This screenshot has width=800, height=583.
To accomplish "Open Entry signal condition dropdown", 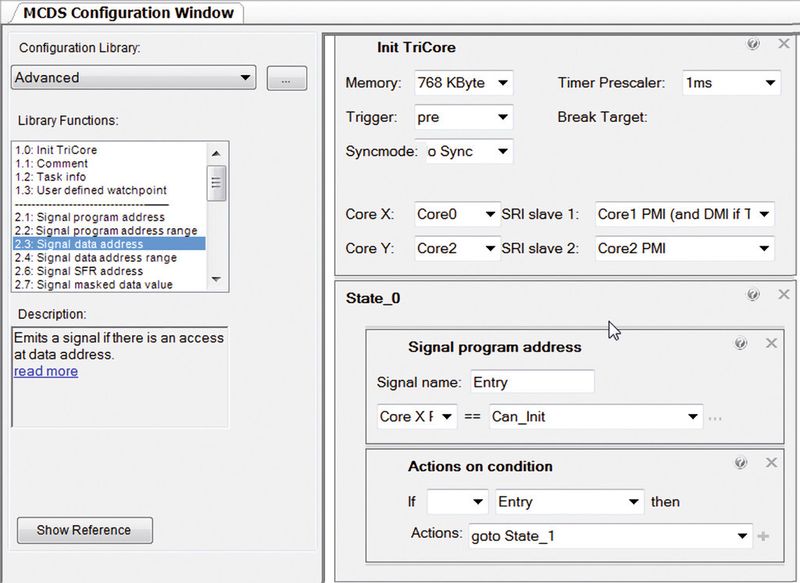I will click(x=569, y=502).
